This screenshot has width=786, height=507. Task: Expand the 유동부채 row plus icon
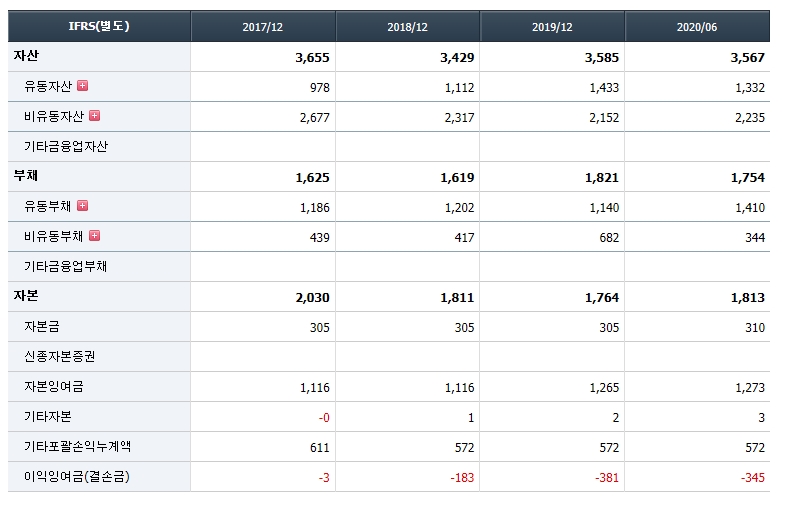pyautogui.click(x=83, y=206)
